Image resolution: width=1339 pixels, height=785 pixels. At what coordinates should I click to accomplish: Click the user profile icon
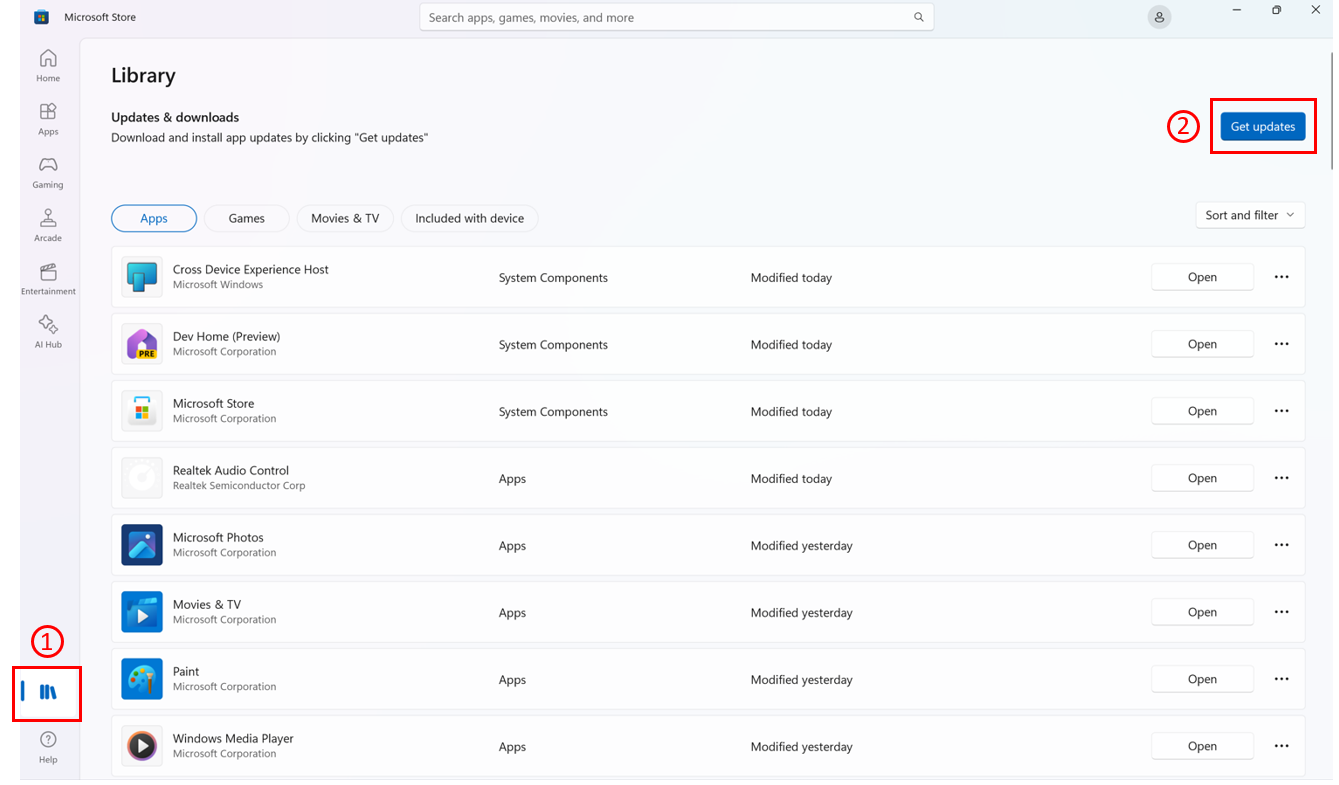tap(1159, 17)
